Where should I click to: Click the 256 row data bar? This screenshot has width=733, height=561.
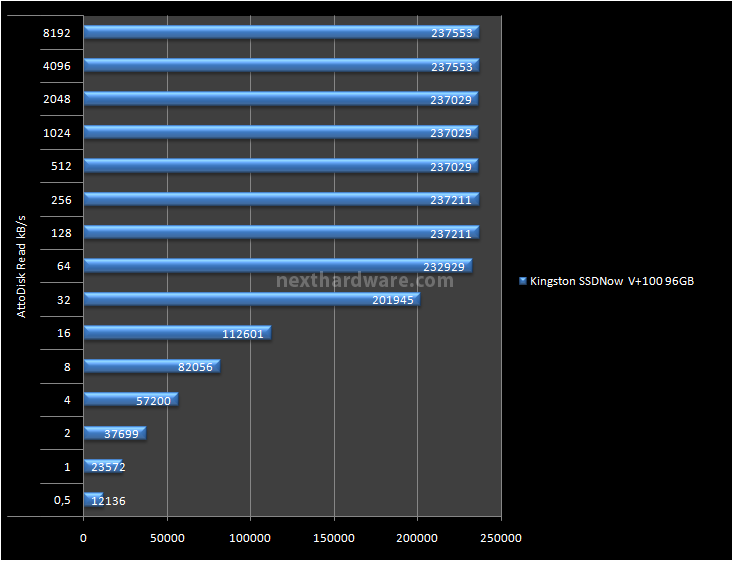(281, 200)
